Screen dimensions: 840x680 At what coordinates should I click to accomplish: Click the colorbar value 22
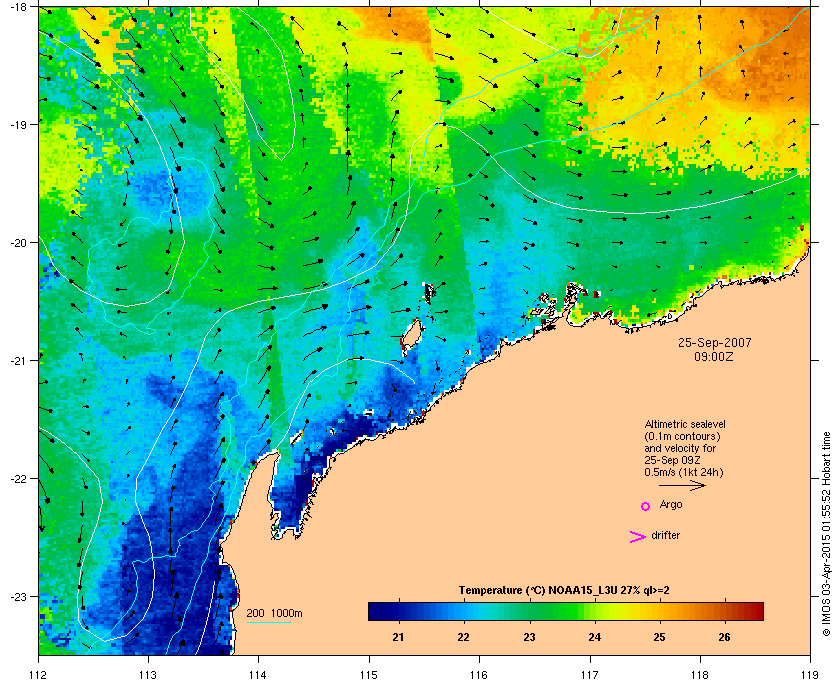point(463,637)
